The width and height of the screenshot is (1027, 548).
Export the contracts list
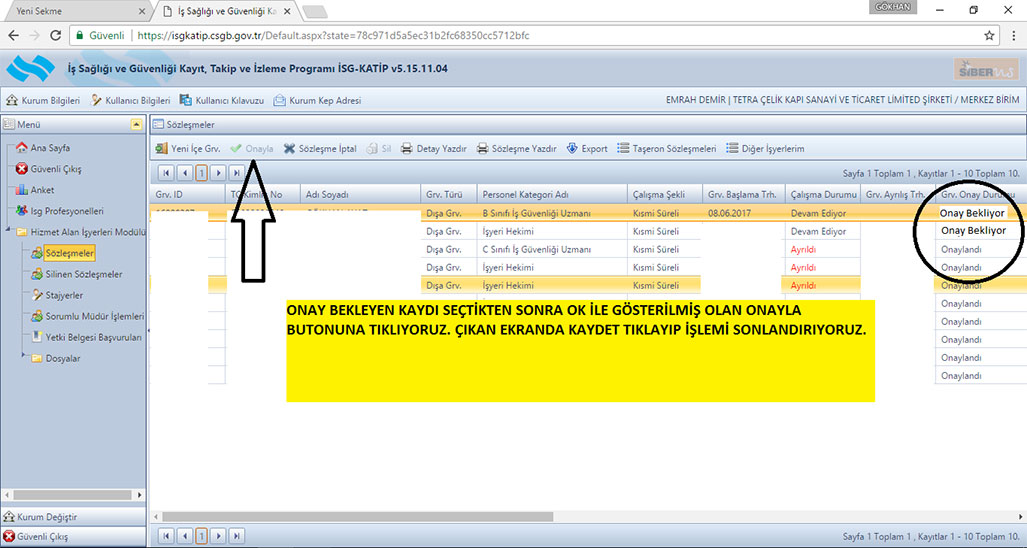point(586,148)
